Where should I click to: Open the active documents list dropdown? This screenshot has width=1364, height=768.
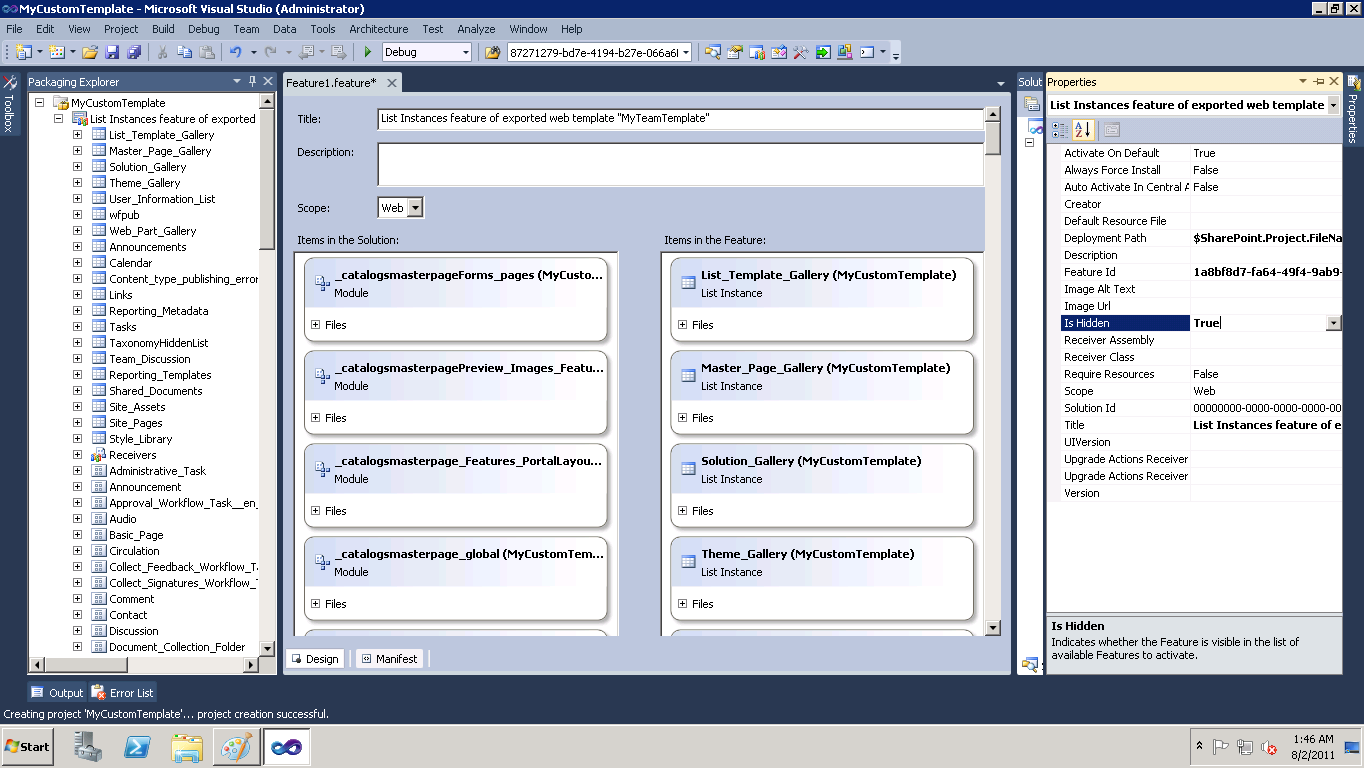tap(1001, 83)
